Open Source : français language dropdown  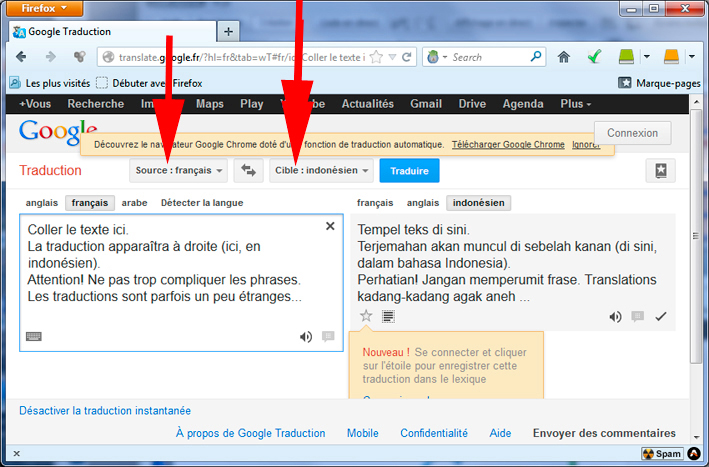(x=179, y=170)
